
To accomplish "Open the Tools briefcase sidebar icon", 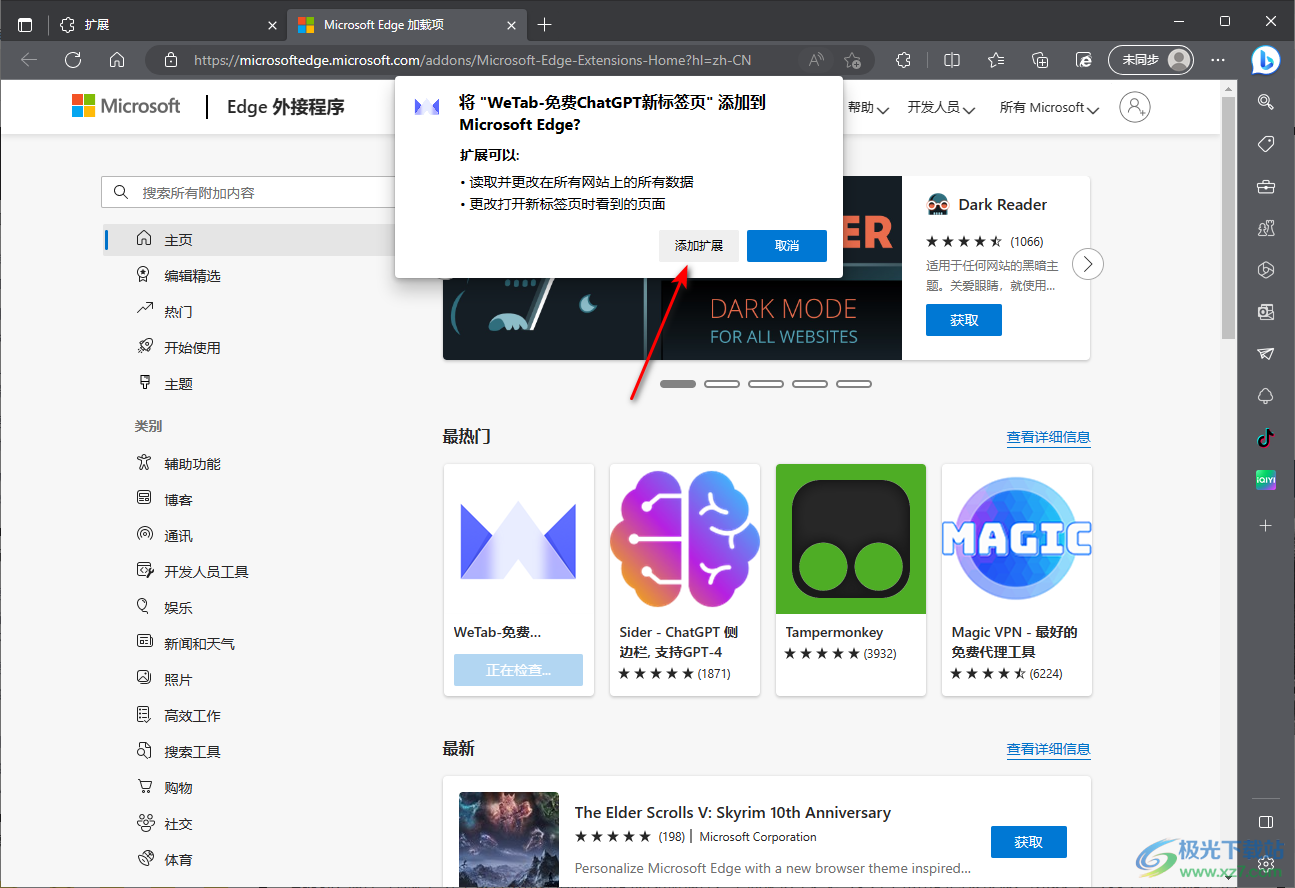I will (x=1265, y=186).
